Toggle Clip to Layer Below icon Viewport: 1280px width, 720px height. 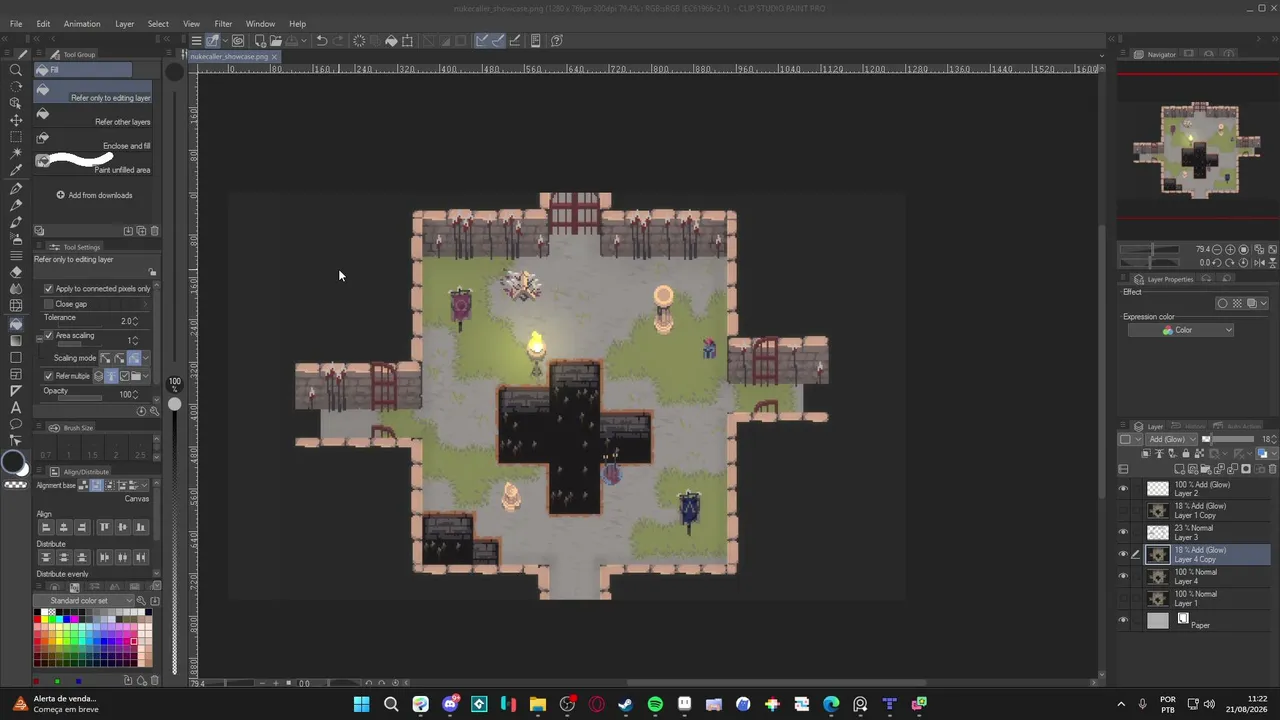[x=1146, y=453]
